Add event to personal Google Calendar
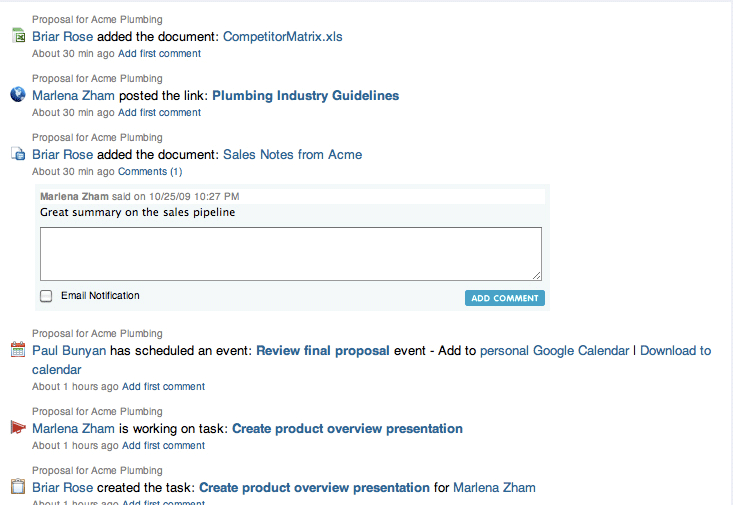The width and height of the screenshot is (733, 505). tap(555, 351)
